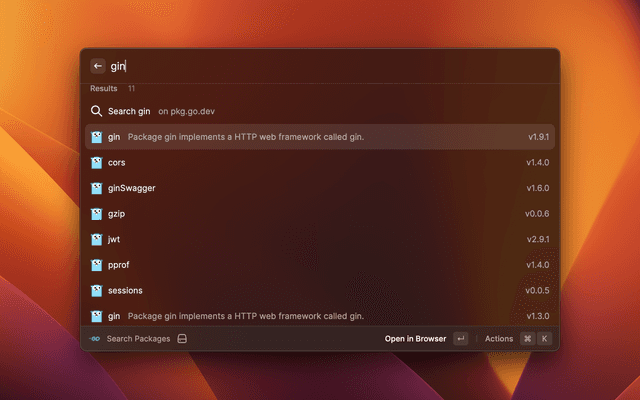Click the gopher icon for ginSwagger
Viewport: 640px width, 400px height.
coord(97,188)
